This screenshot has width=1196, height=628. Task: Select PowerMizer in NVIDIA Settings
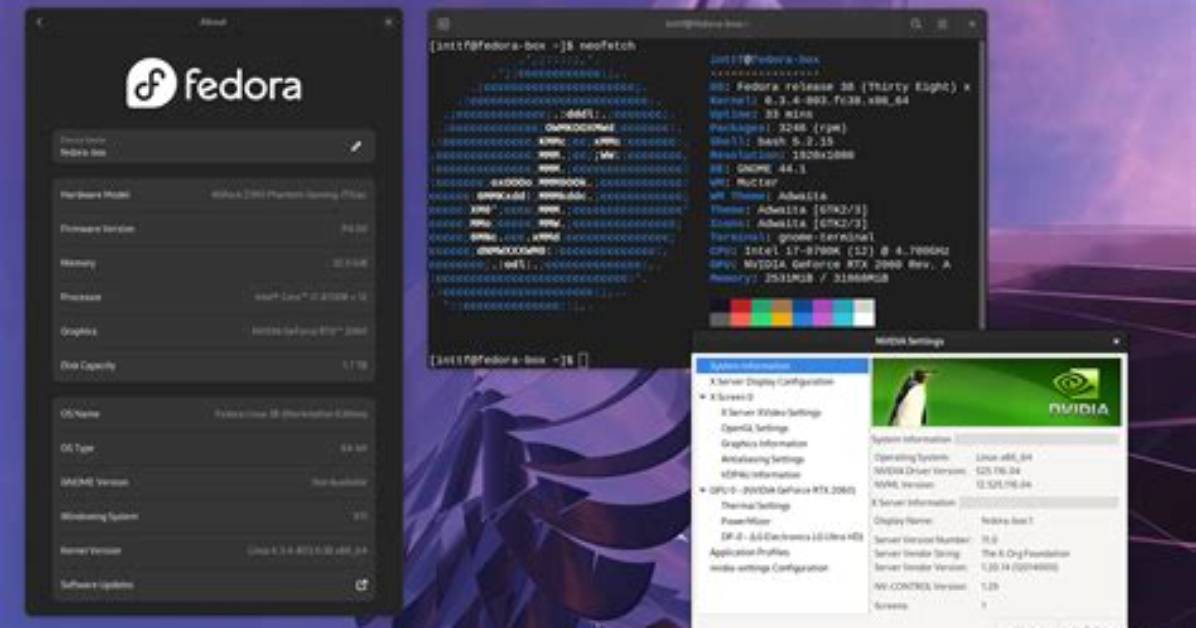(745, 521)
